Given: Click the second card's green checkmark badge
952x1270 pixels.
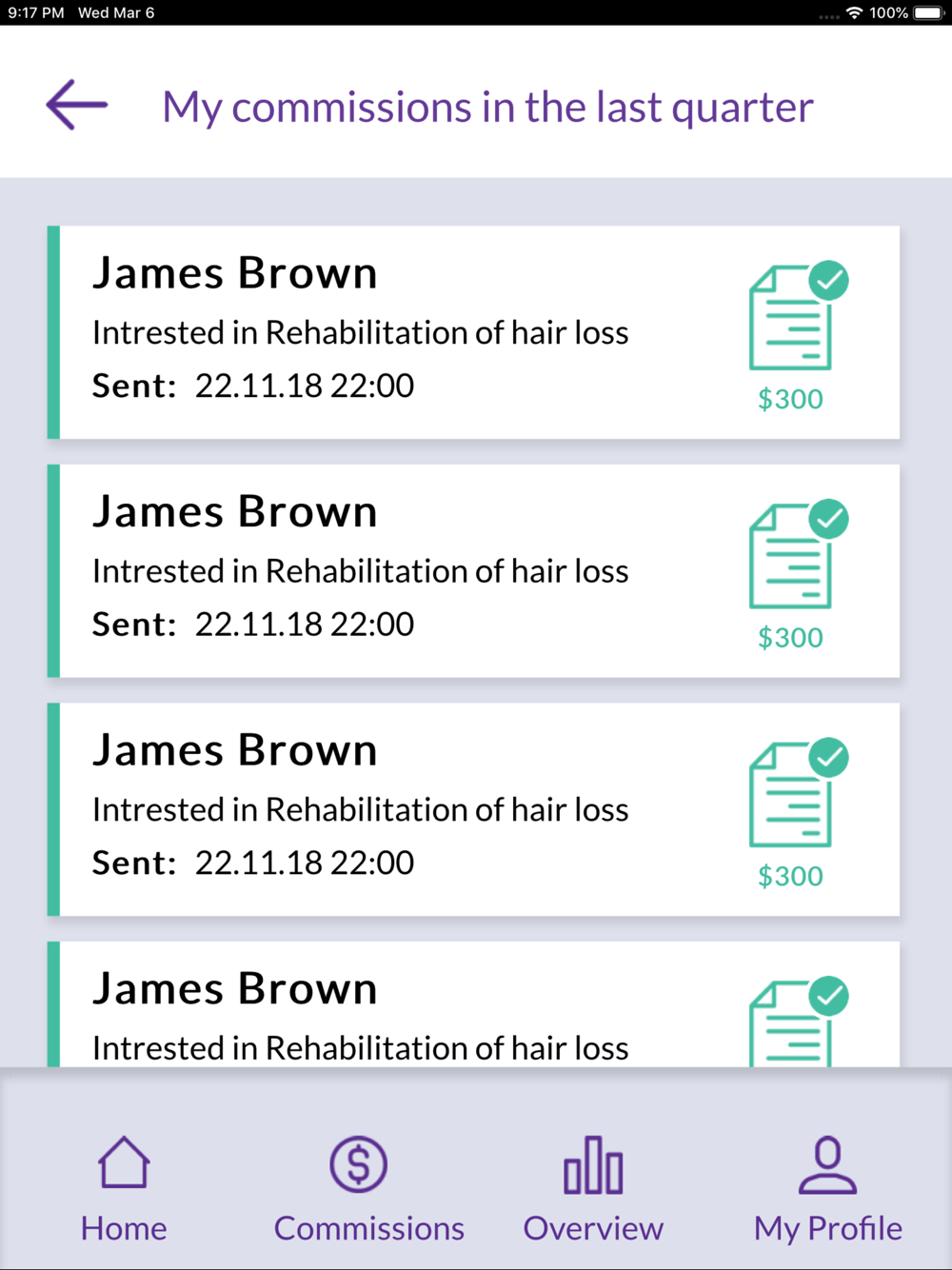Looking at the screenshot, I should (829, 519).
